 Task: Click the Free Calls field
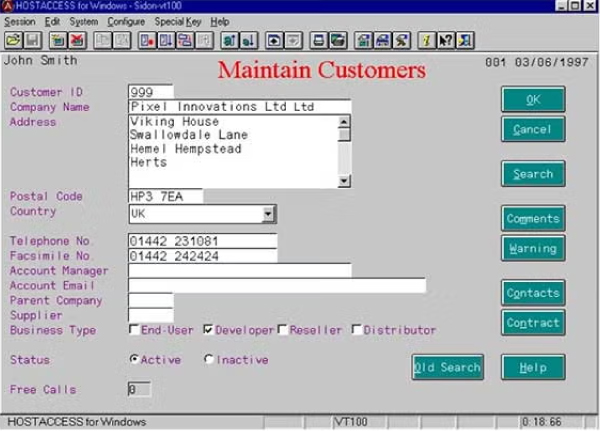coord(139,389)
